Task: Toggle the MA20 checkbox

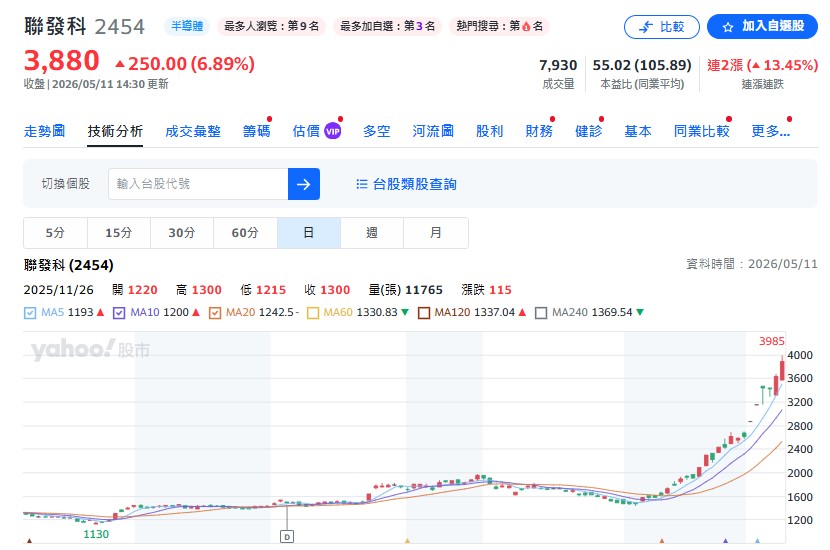Action: tap(214, 313)
